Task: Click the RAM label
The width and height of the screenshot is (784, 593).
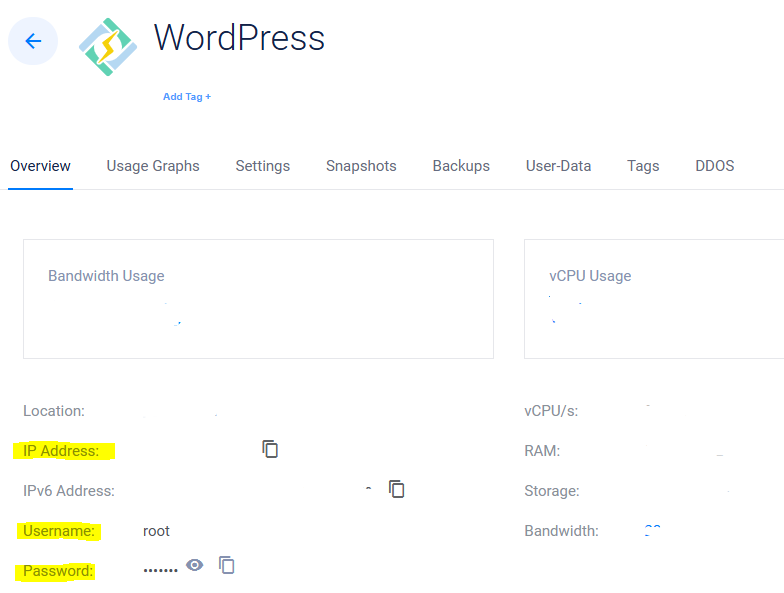Action: pyautogui.click(x=542, y=450)
